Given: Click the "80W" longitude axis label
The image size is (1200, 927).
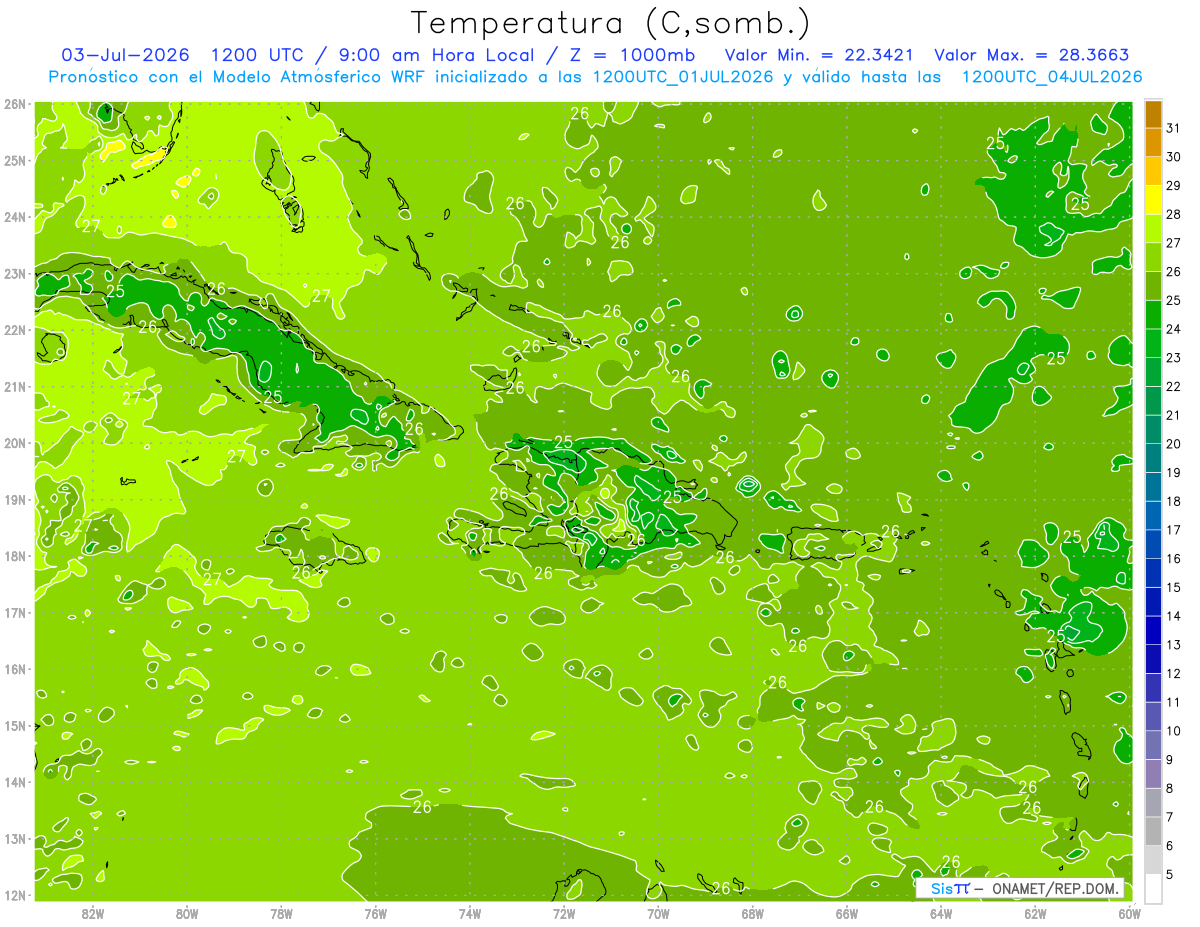Looking at the screenshot, I should 187,913.
